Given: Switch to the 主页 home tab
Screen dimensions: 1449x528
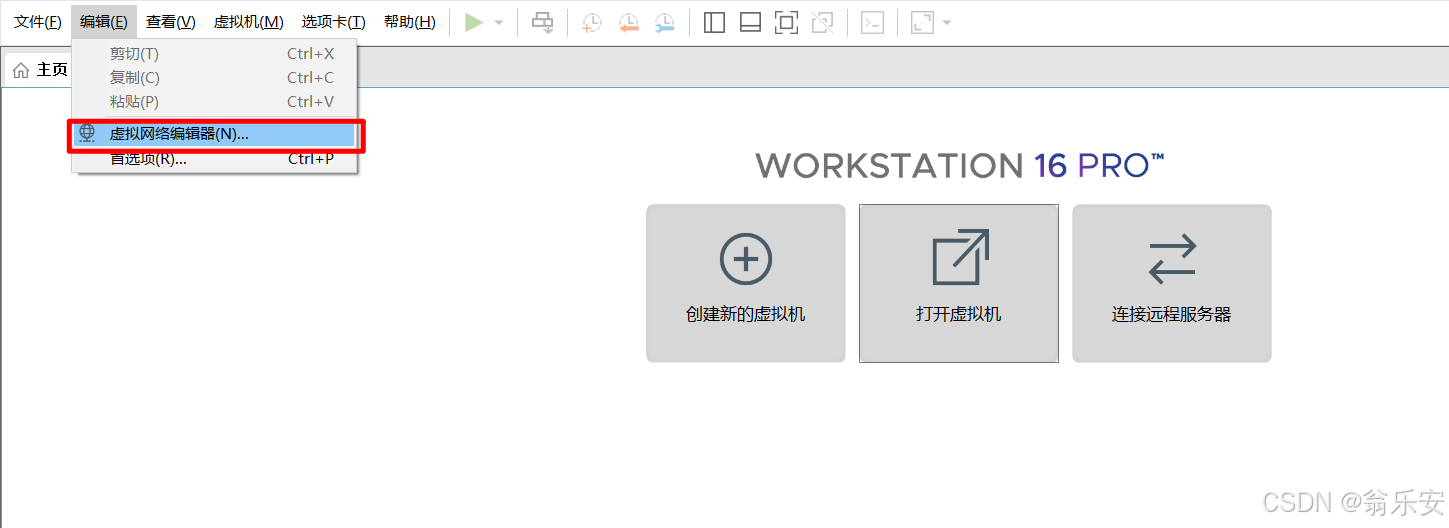Looking at the screenshot, I should click(40, 70).
